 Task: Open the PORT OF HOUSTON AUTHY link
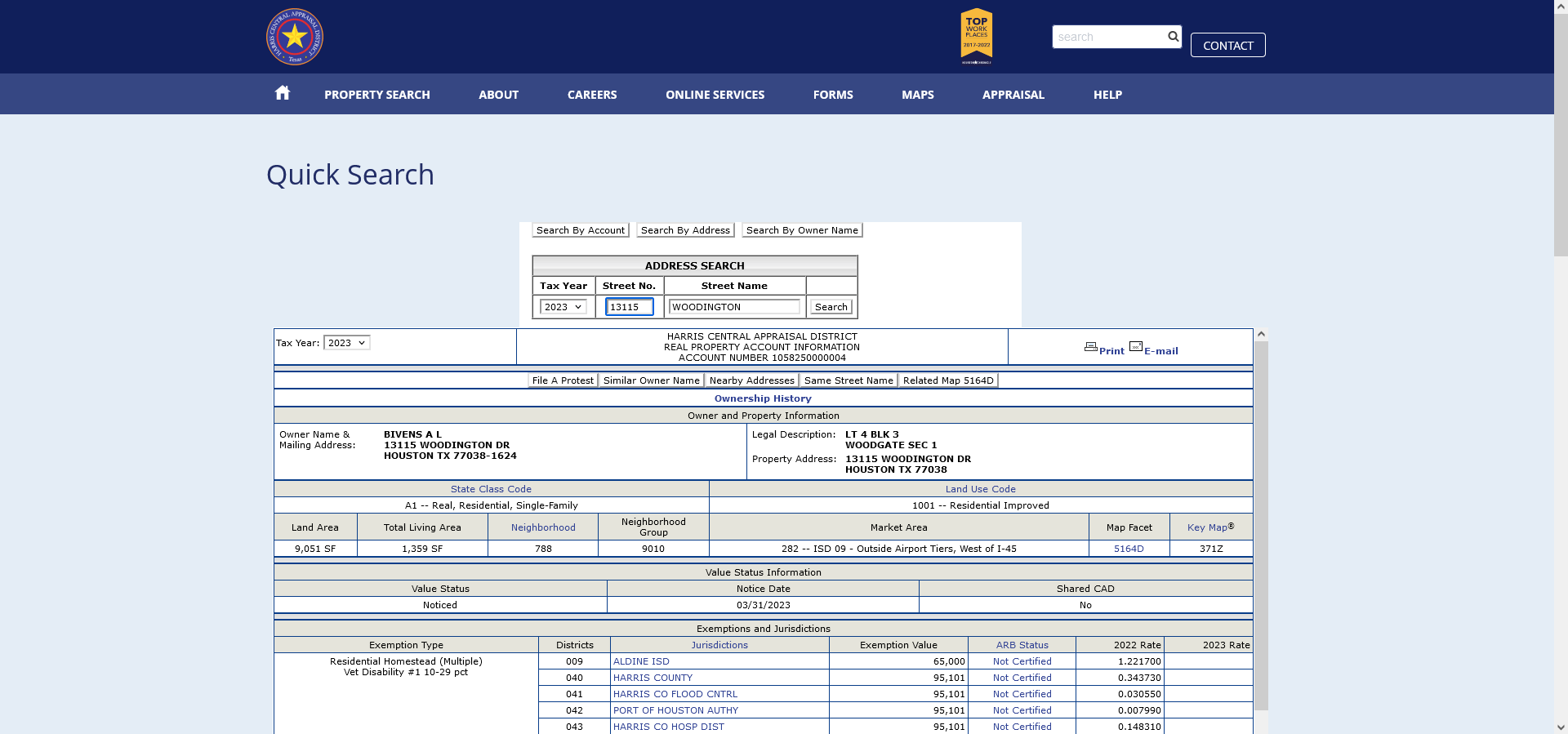[x=675, y=710]
